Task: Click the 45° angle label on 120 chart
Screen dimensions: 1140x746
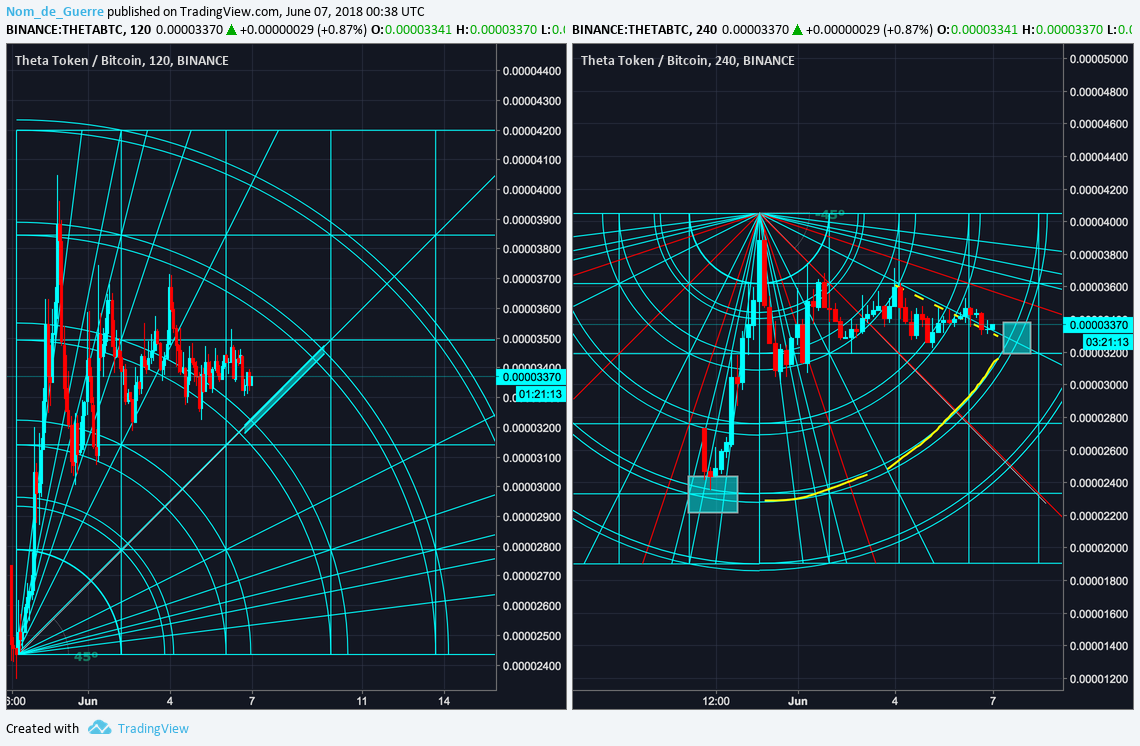Action: pos(86,657)
